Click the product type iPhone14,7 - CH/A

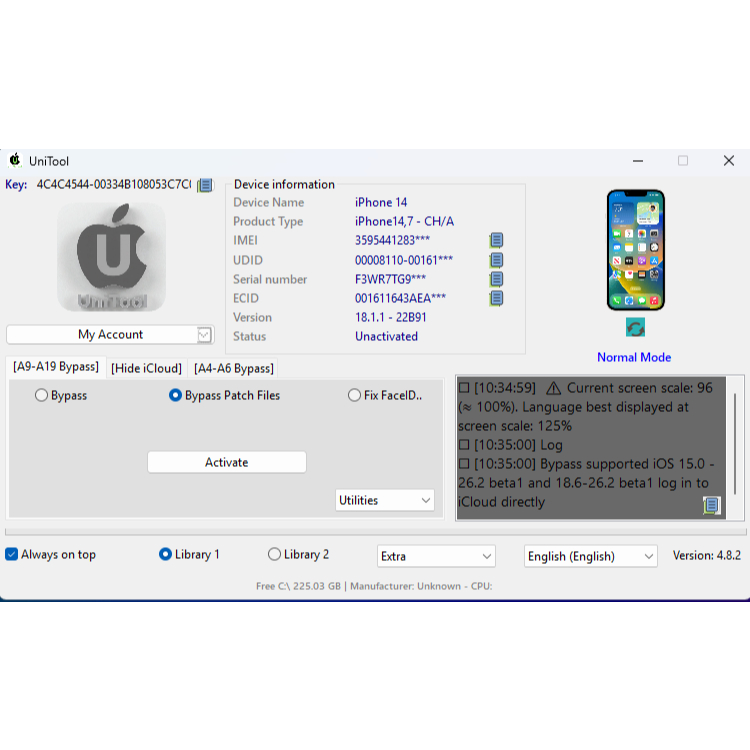coord(404,221)
